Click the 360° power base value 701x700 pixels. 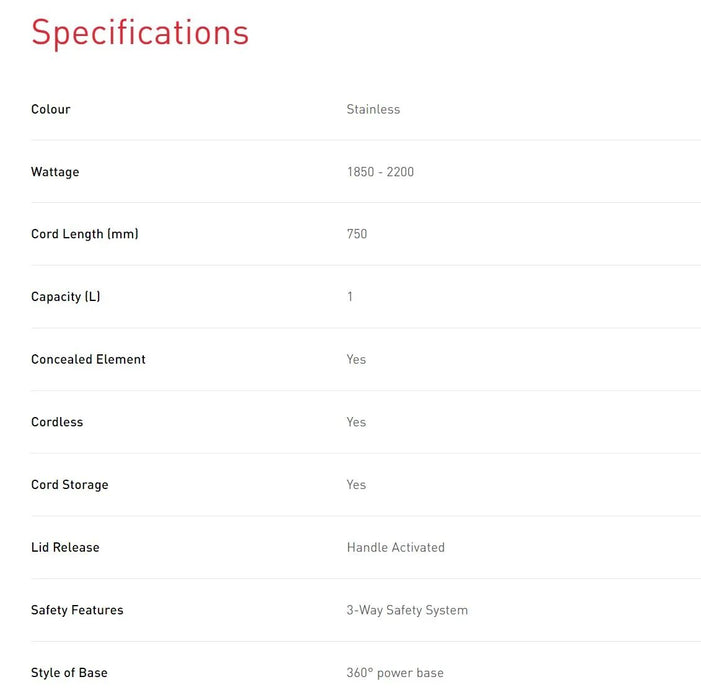[395, 673]
